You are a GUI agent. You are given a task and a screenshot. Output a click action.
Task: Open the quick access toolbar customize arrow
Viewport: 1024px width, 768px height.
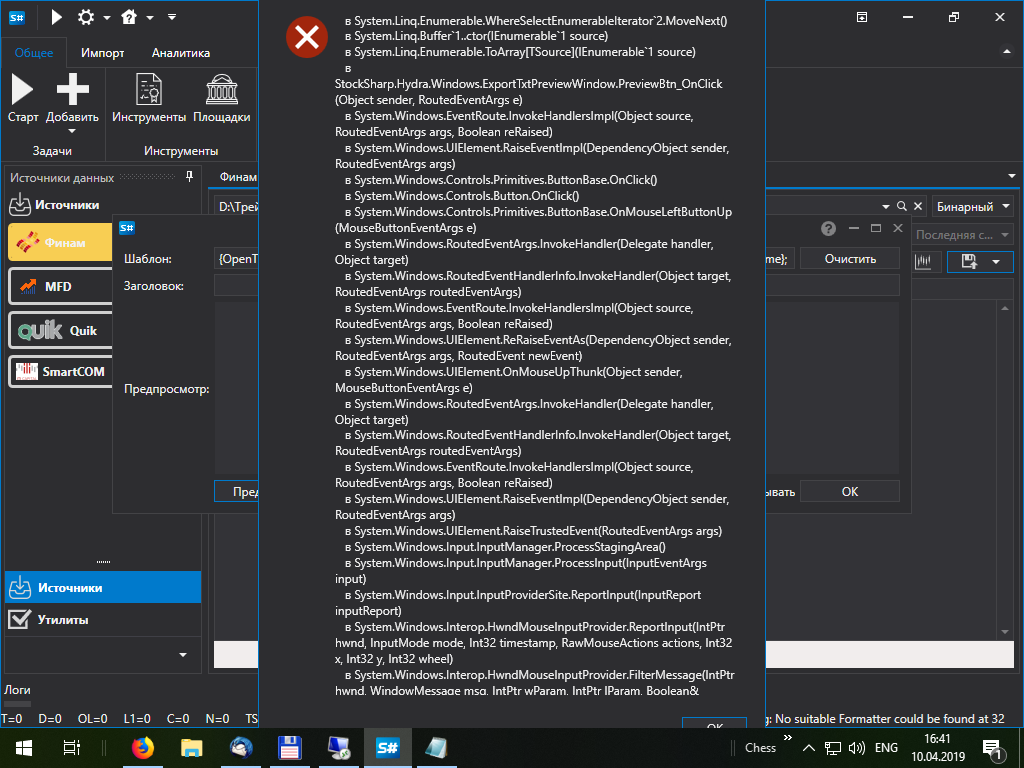coord(172,17)
